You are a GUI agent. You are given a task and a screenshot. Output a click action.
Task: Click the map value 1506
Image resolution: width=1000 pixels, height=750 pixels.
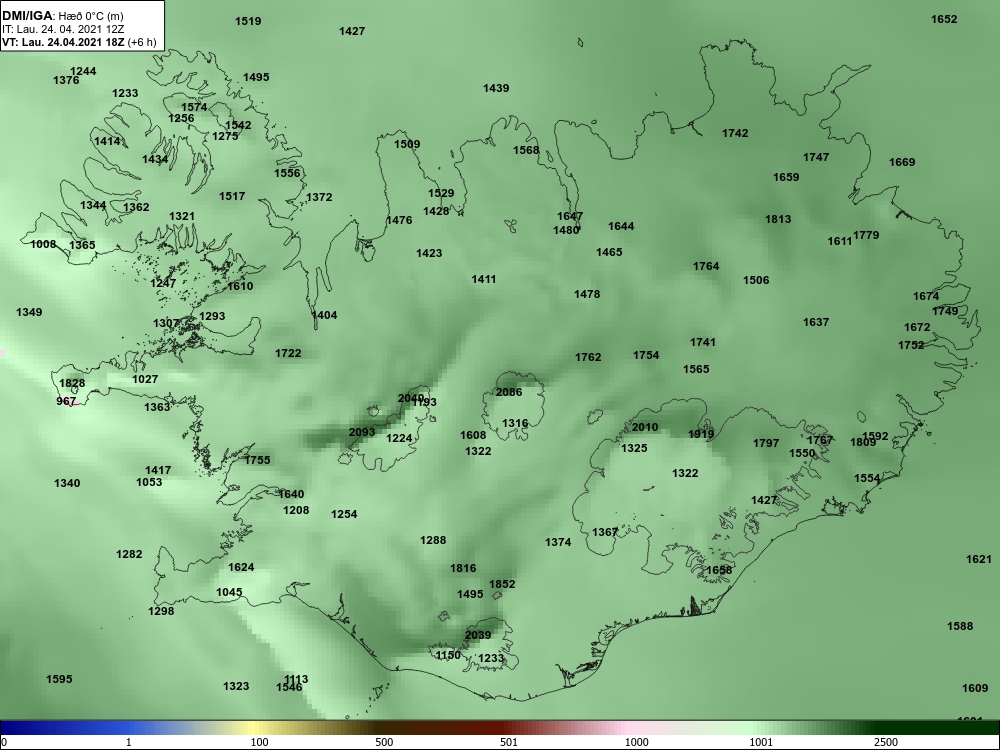coord(756,279)
